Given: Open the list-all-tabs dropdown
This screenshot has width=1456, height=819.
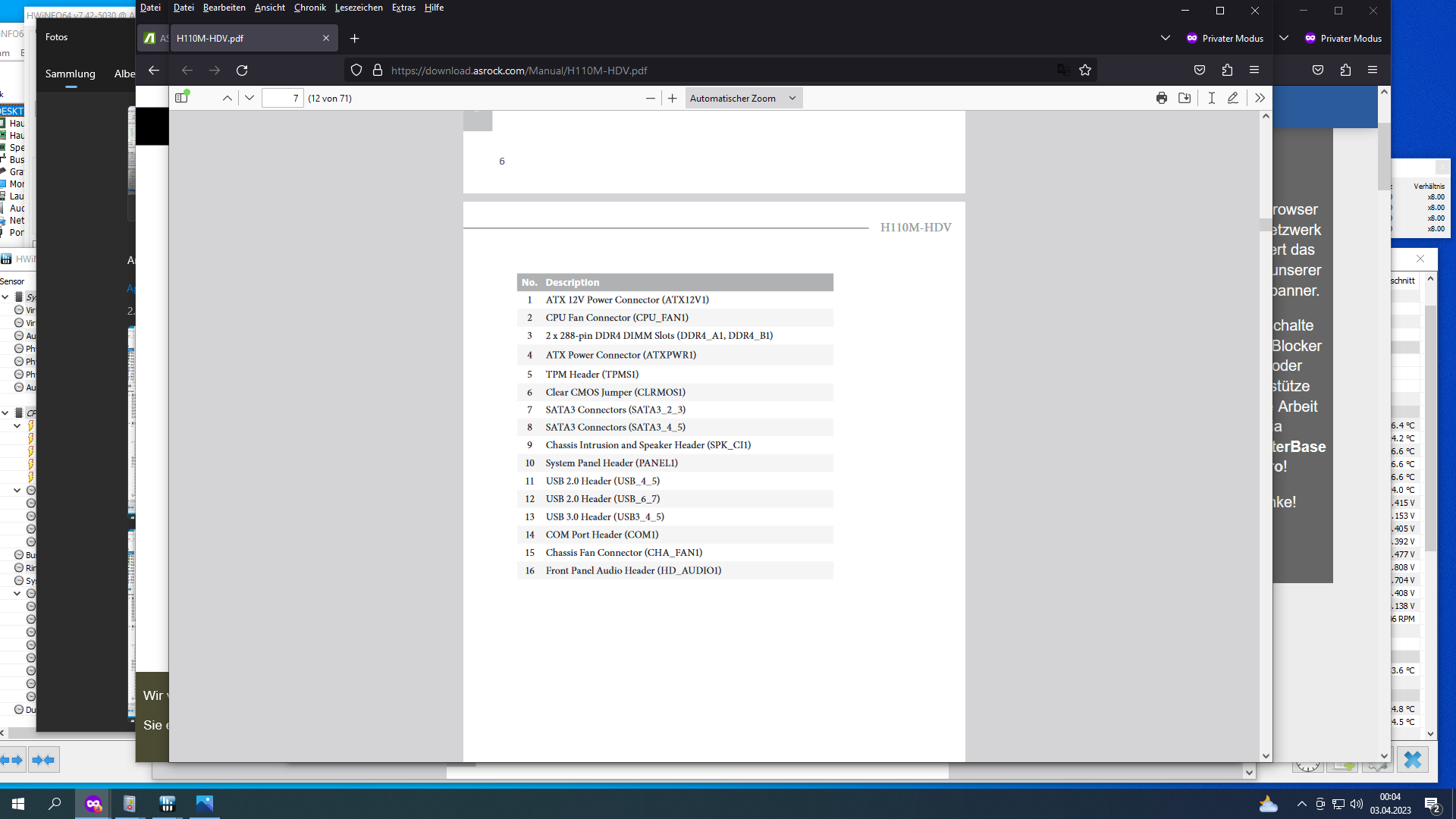Looking at the screenshot, I should (x=1165, y=38).
